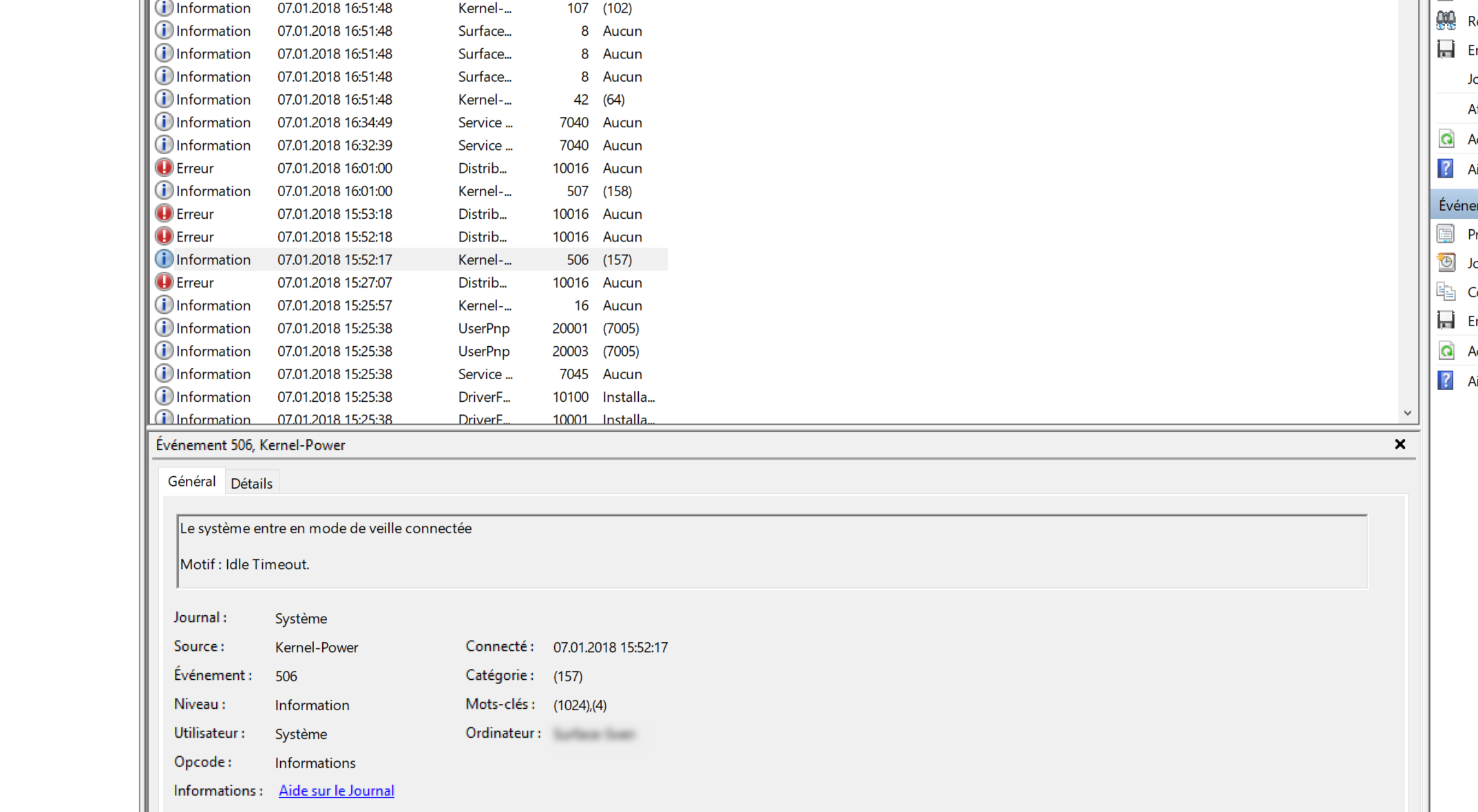Click the lower green refresh icon

[1446, 351]
